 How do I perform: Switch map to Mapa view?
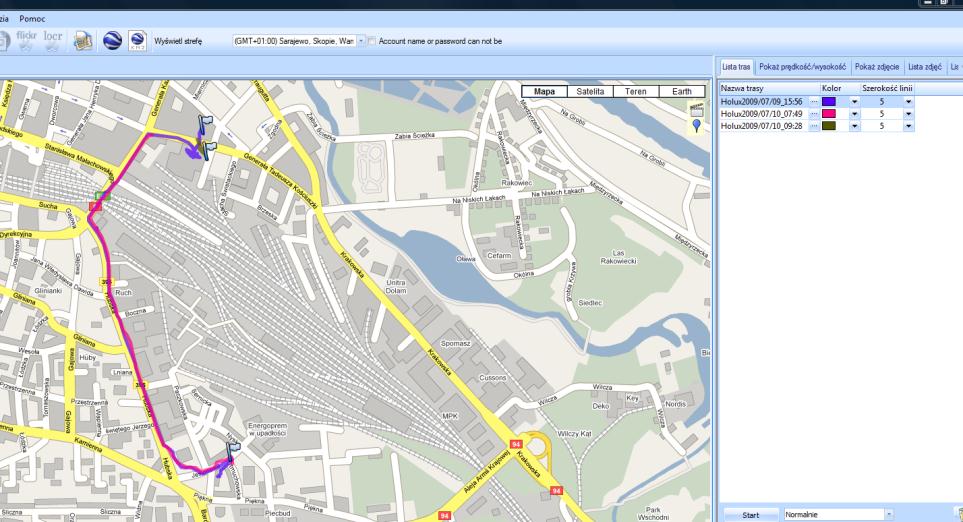[544, 92]
